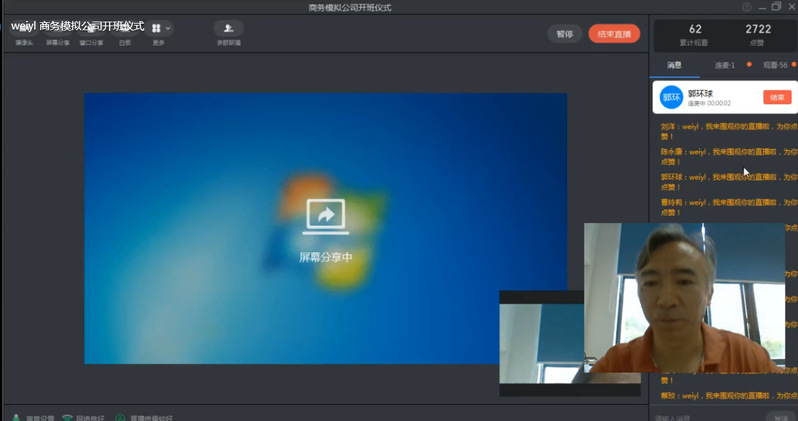
Task: Switch to the 连麦·1 tab
Action: (725, 65)
